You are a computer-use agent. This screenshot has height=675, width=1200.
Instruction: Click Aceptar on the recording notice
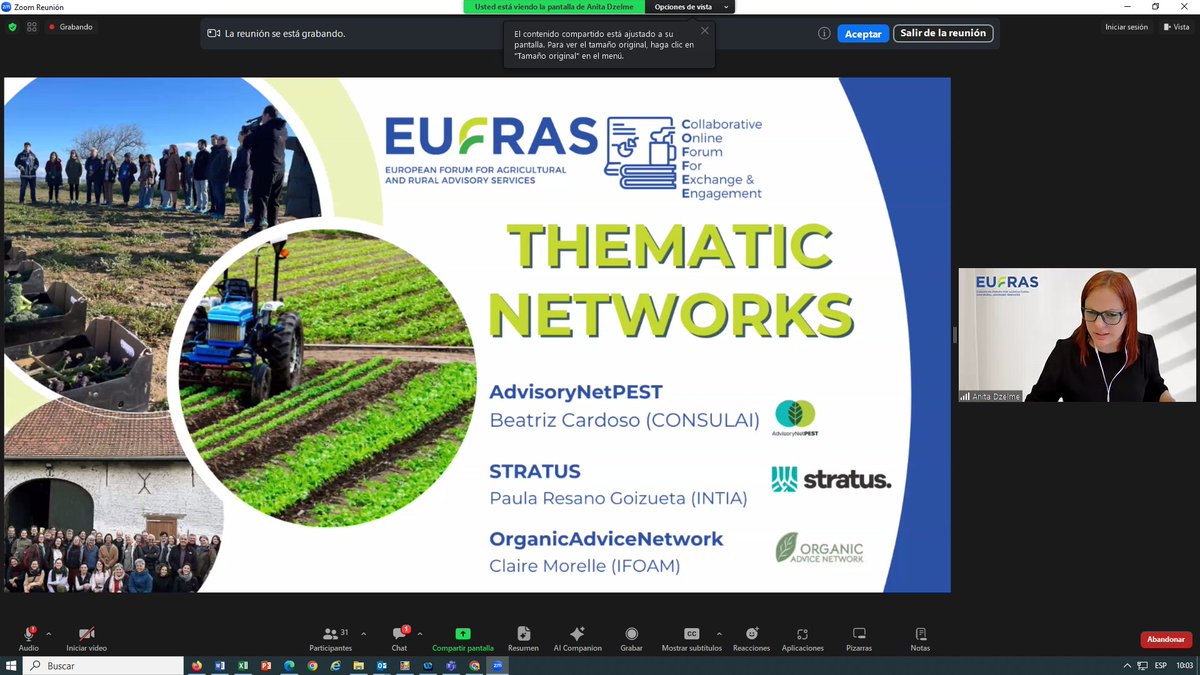pos(863,33)
